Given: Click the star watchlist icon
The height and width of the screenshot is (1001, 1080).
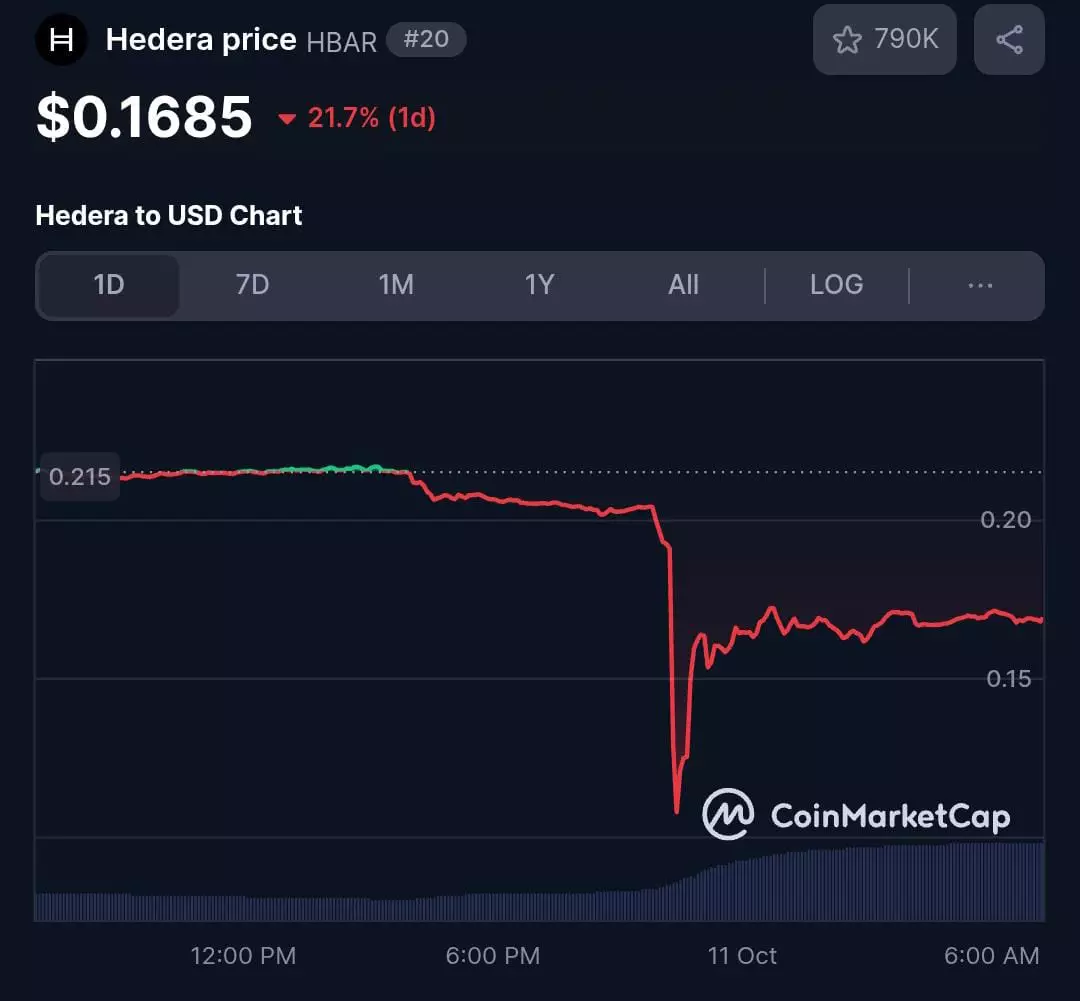Looking at the screenshot, I should (847, 40).
